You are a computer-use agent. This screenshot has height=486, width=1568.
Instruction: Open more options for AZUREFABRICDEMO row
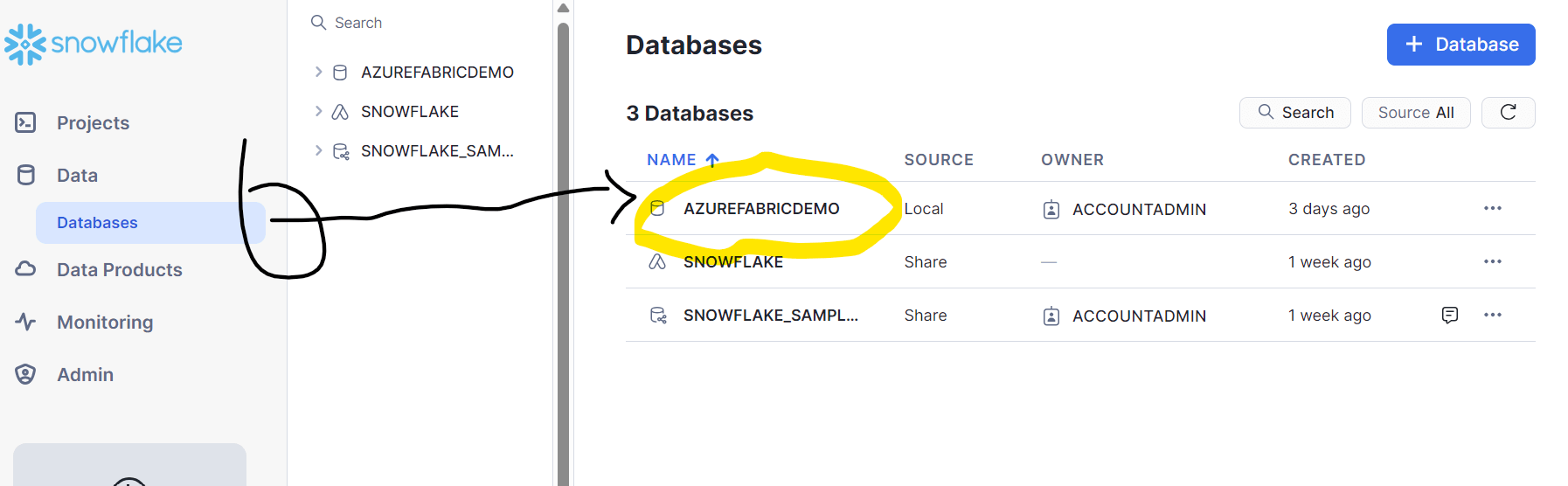click(x=1492, y=208)
